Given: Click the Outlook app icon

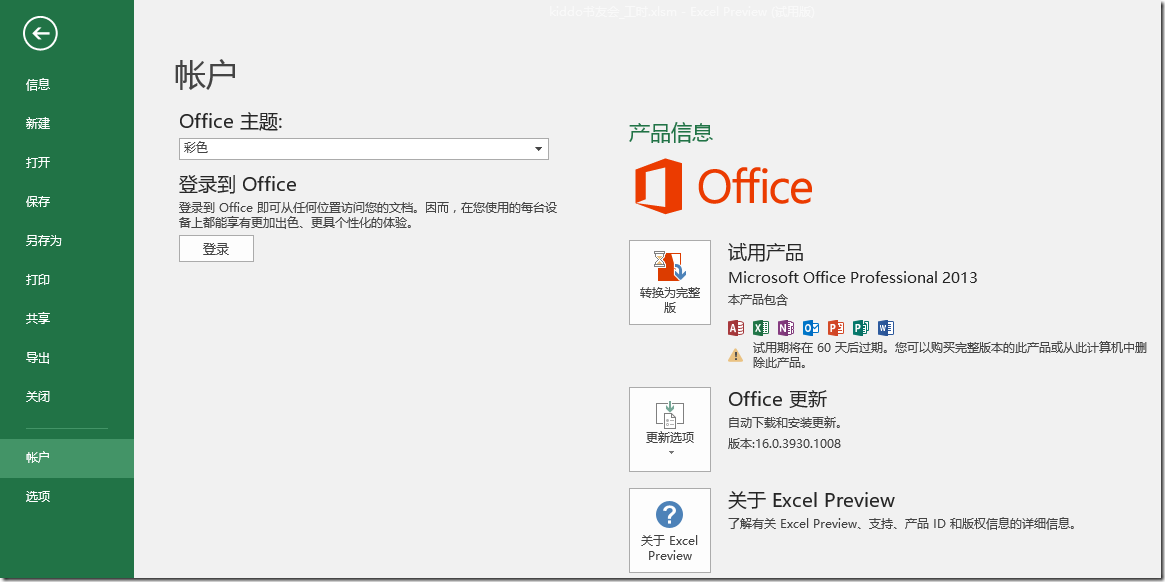Looking at the screenshot, I should click(x=811, y=328).
